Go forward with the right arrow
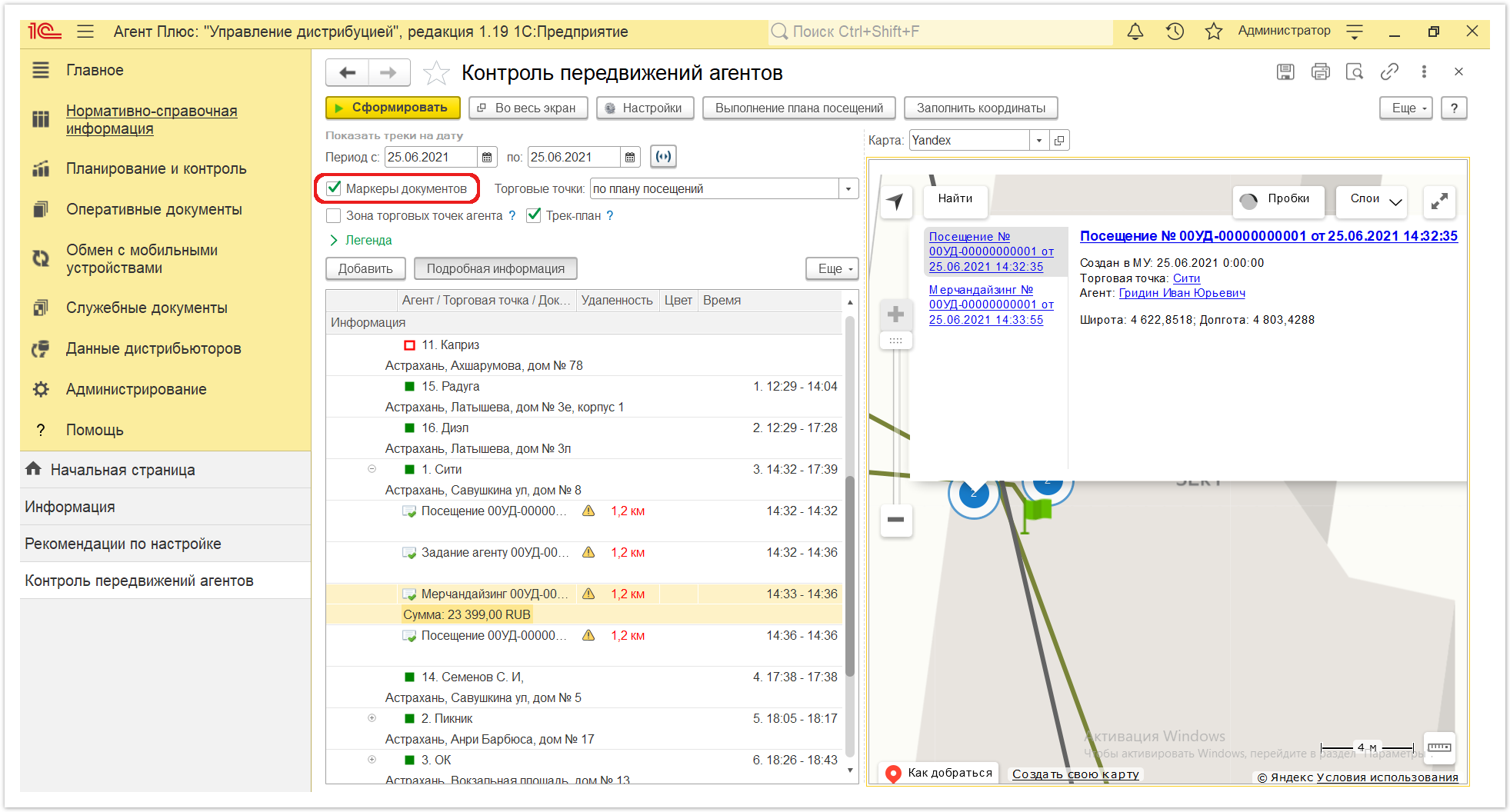The height and width of the screenshot is (812, 1510). [x=389, y=73]
